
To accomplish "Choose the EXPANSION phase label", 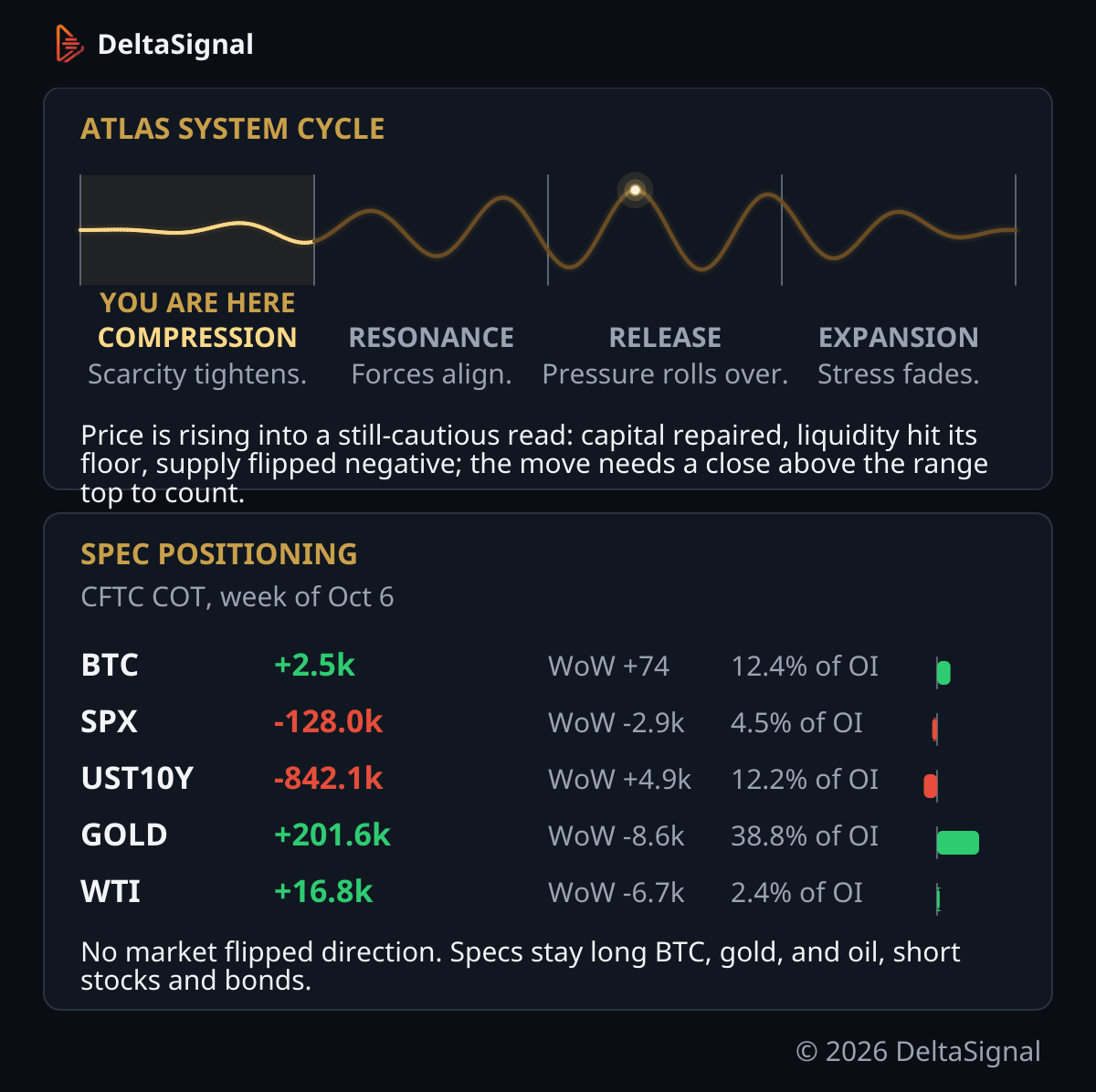I will (x=899, y=337).
